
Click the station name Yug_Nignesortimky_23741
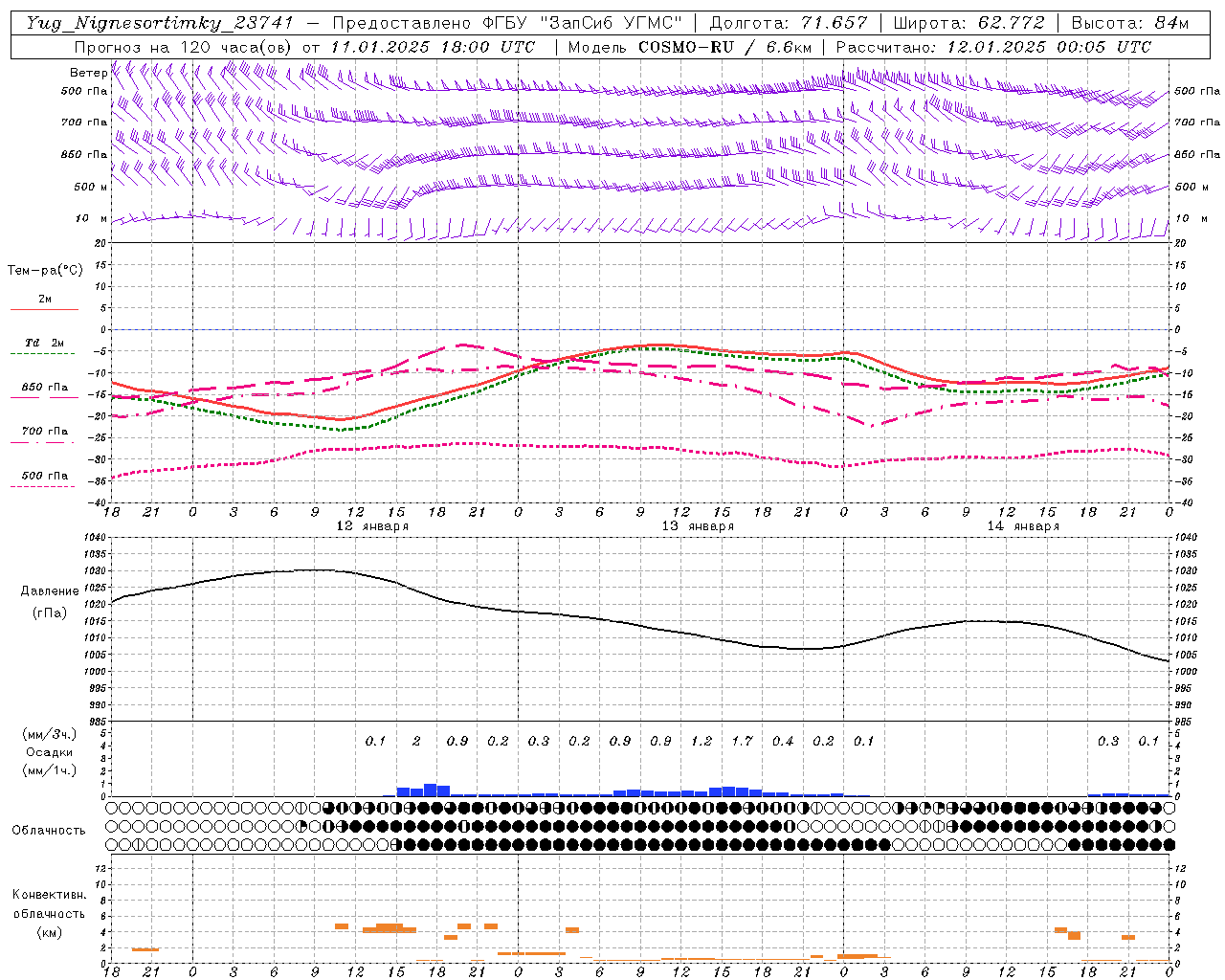(160, 23)
